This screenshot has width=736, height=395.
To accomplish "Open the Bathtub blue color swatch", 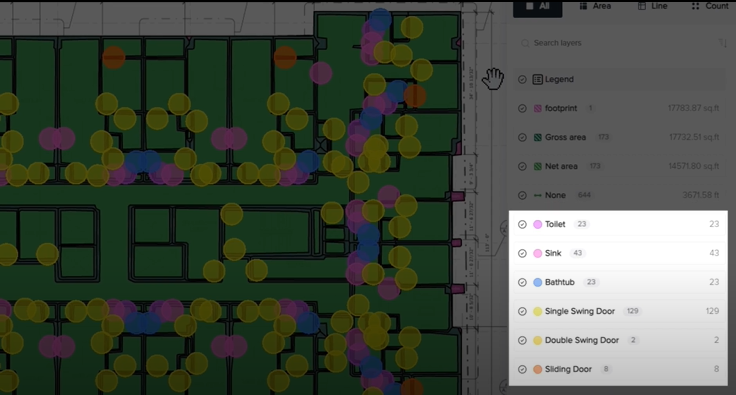I will tap(537, 282).
